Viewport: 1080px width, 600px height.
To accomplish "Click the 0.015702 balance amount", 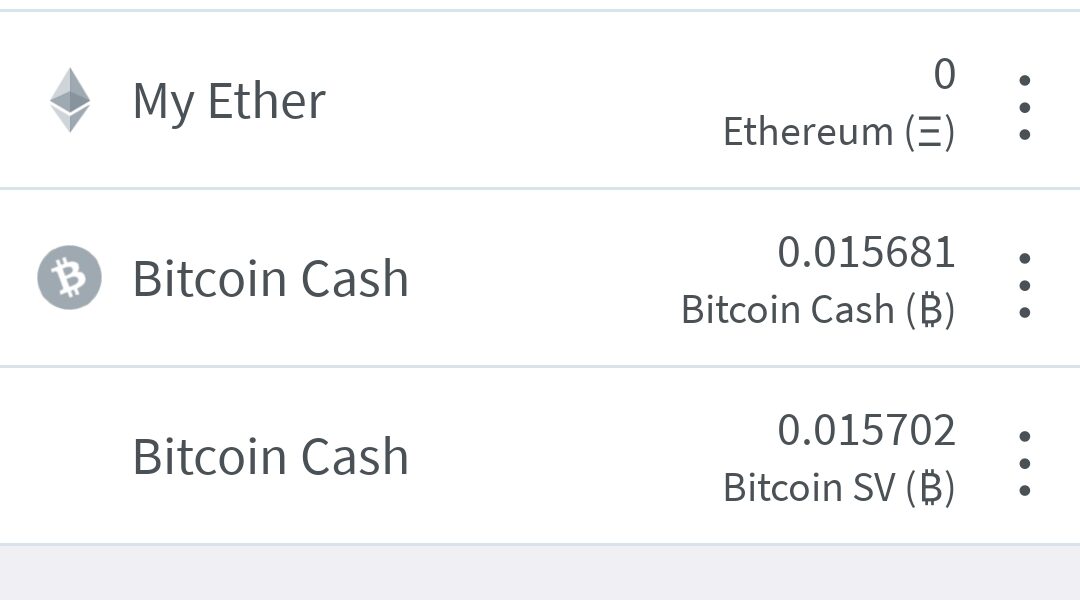I will click(x=866, y=430).
